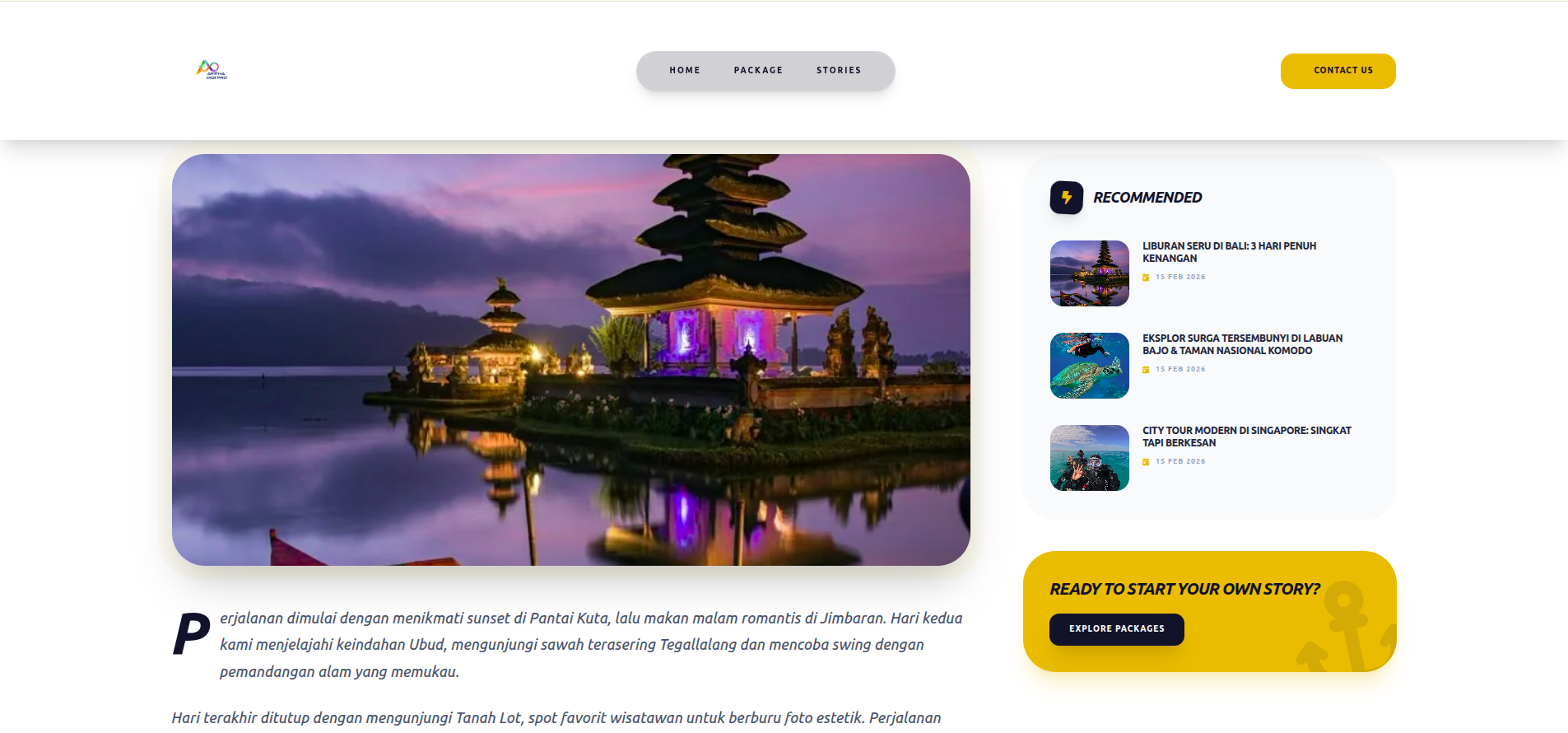The image size is (1568, 733).
Task: Open the Home menu item
Action: click(684, 71)
